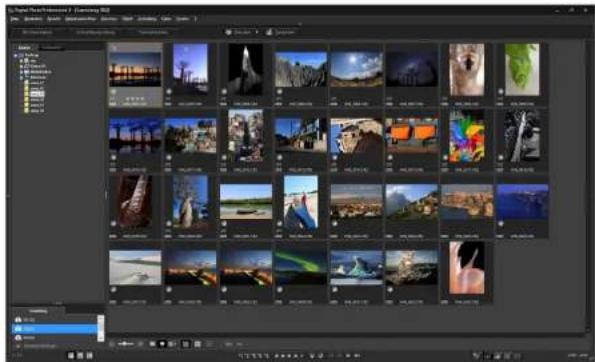Screen dimensions: 595x362
Task: Select the green aurora thumbnail
Action: (x=301, y=268)
